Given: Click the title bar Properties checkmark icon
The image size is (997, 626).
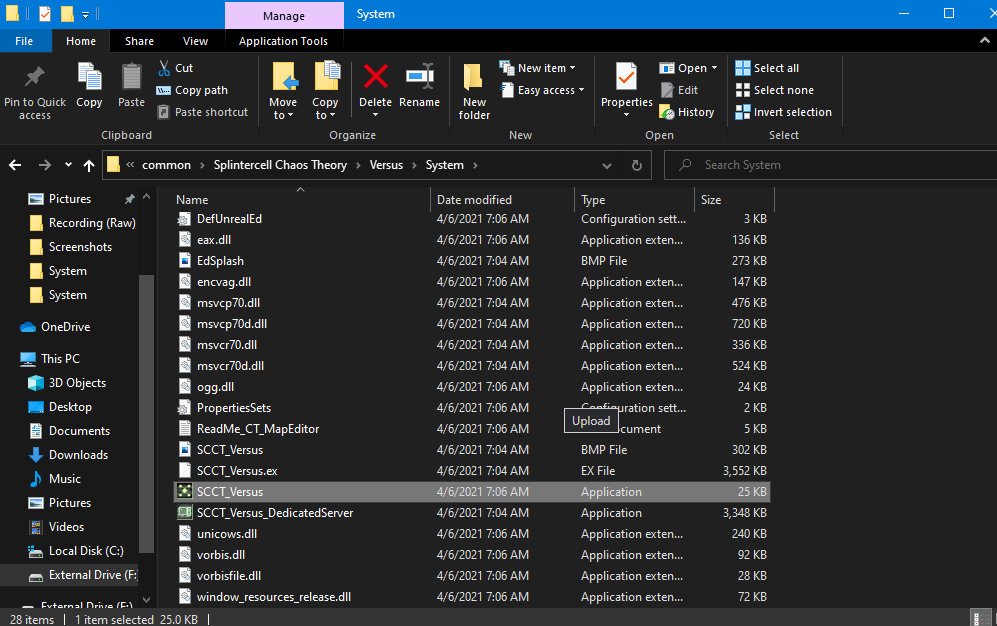Looking at the screenshot, I should 45,13.
